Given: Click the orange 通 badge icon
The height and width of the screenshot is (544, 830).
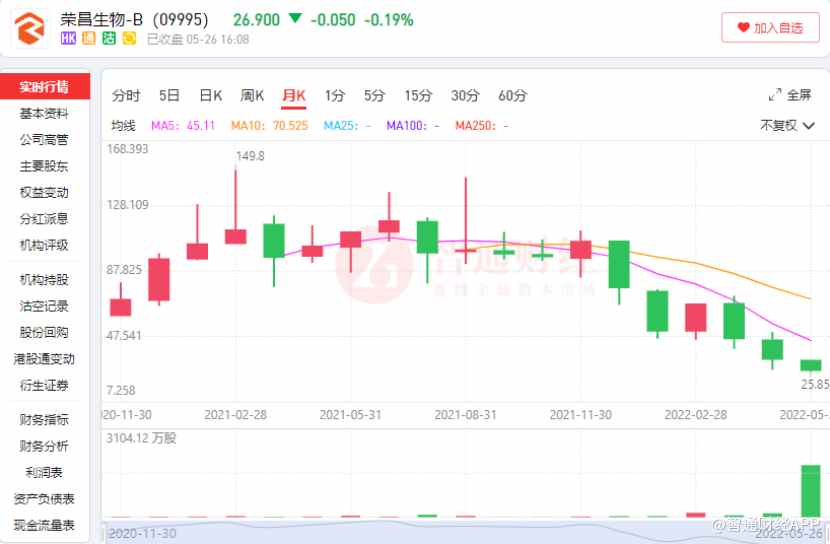Looking at the screenshot, I should tap(89, 38).
